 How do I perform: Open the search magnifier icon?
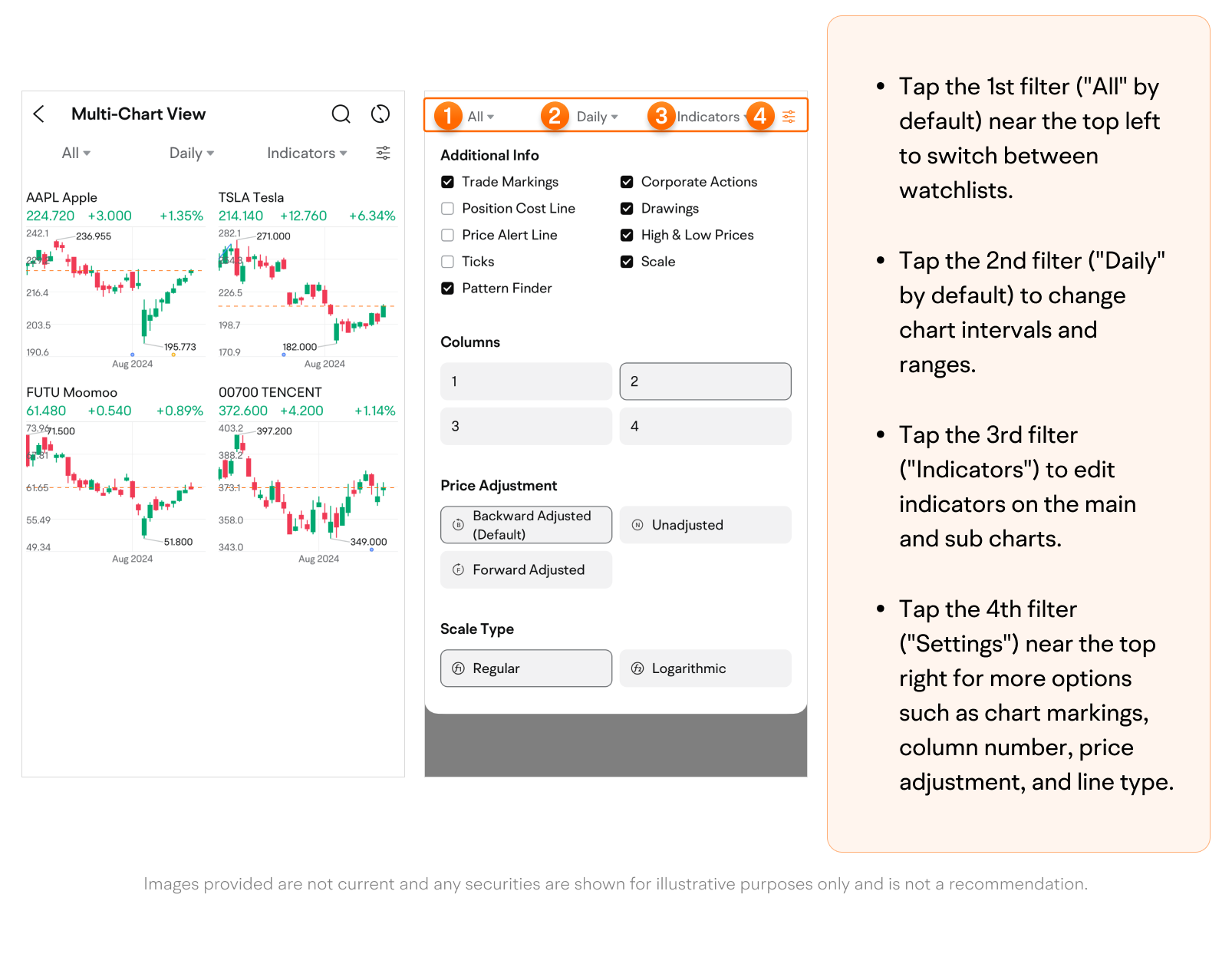pos(341,114)
